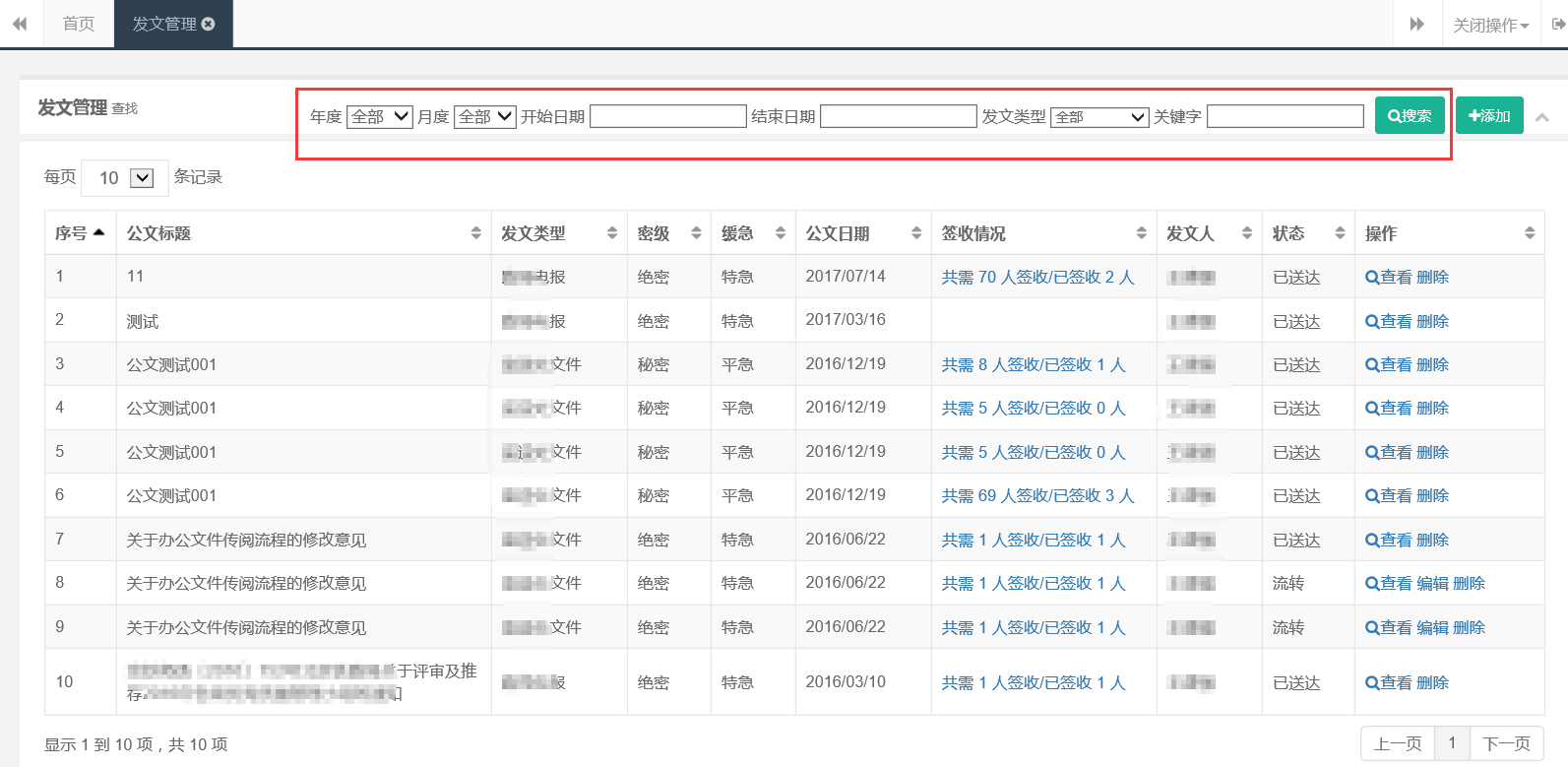Open the 关闭操作 dropdown menu

click(x=1491, y=25)
